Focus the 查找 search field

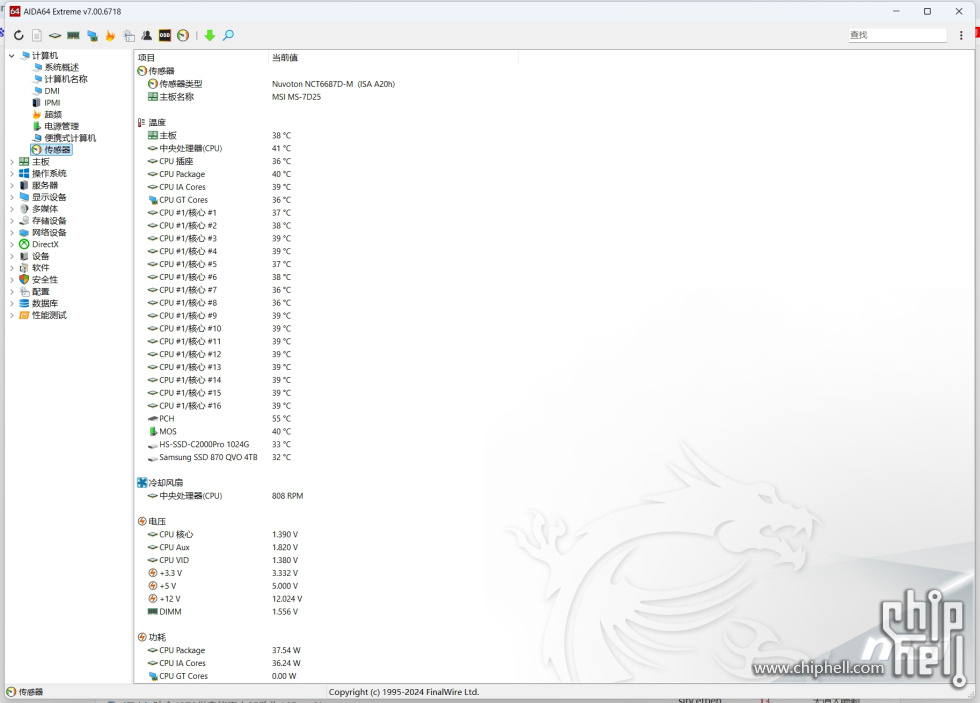click(x=898, y=35)
